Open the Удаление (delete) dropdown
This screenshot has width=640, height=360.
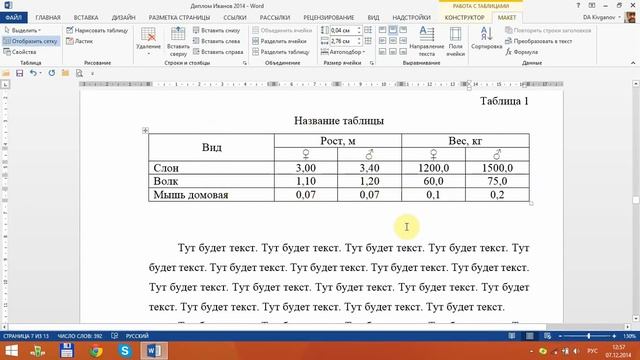tap(148, 42)
